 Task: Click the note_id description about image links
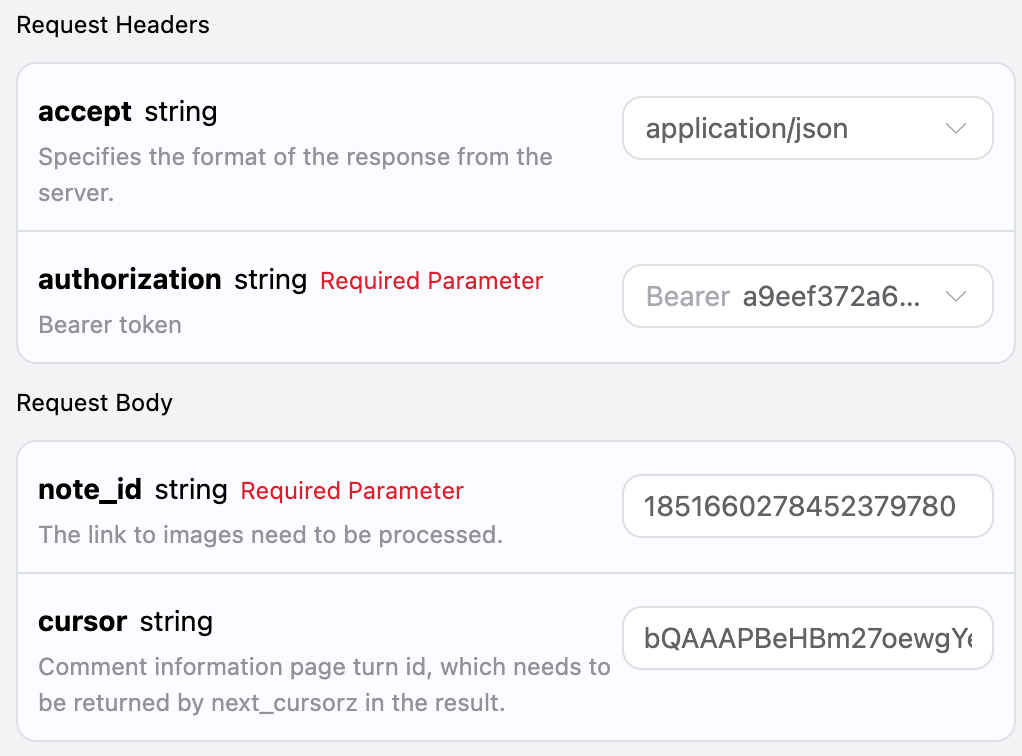(x=270, y=535)
